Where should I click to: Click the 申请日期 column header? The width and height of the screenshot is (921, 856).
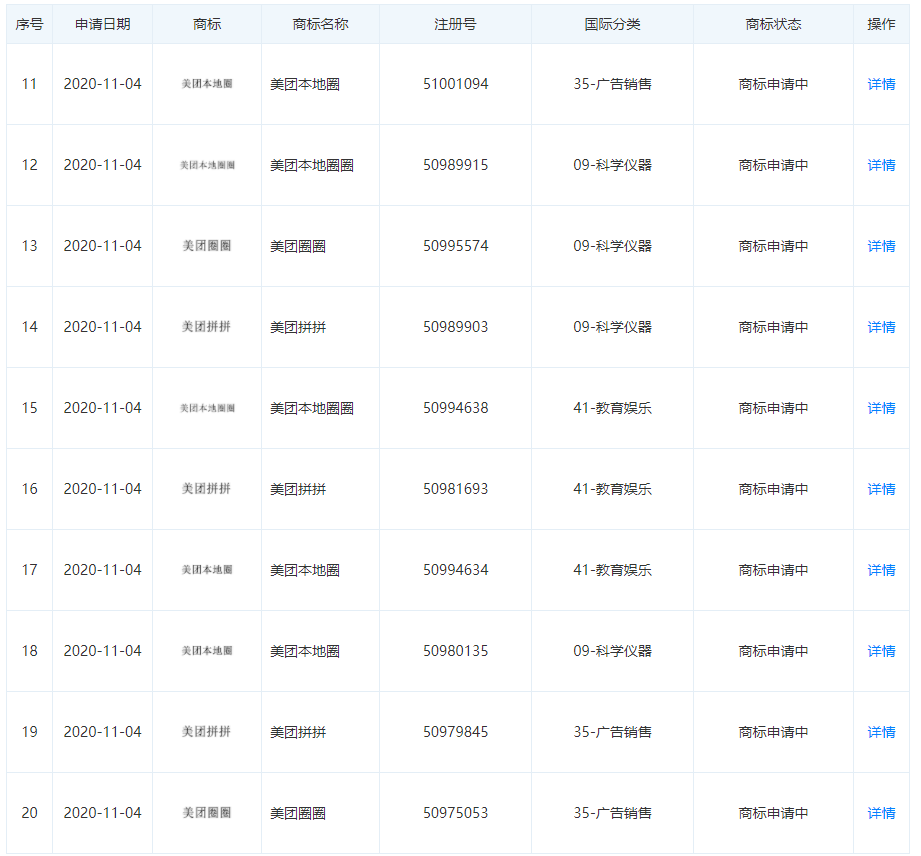pos(102,24)
